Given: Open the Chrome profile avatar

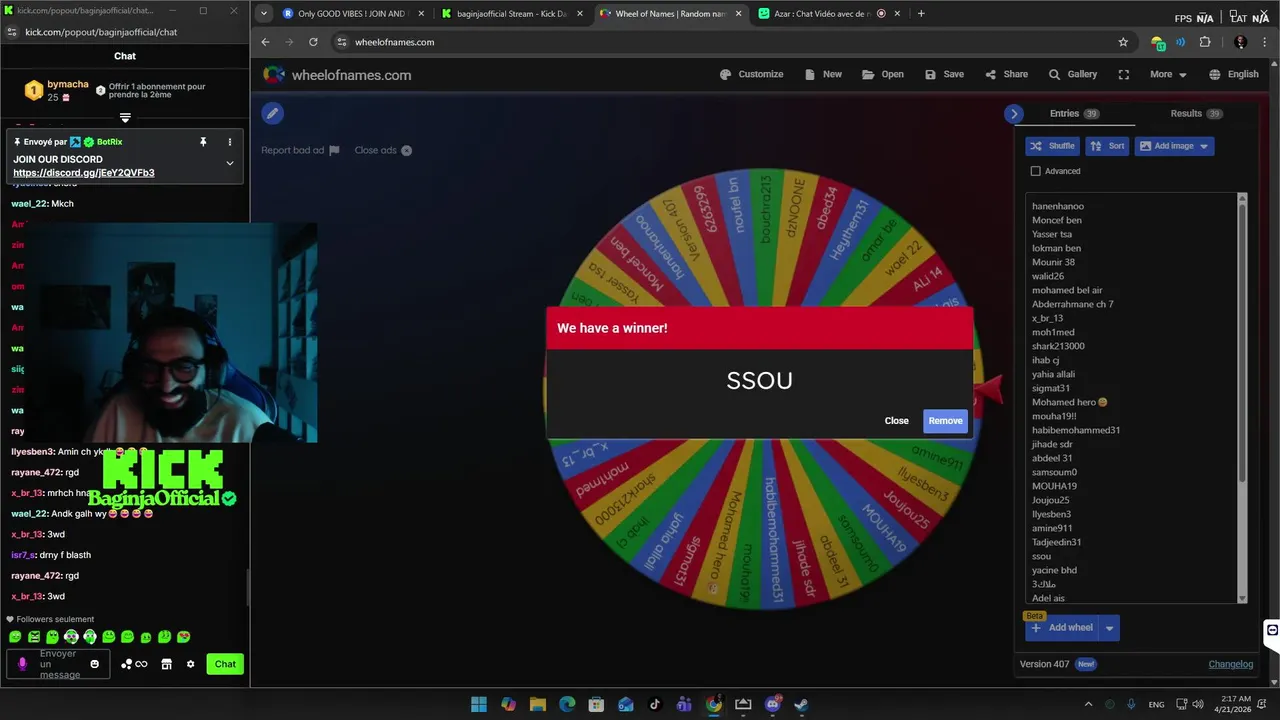Looking at the screenshot, I should [1241, 42].
